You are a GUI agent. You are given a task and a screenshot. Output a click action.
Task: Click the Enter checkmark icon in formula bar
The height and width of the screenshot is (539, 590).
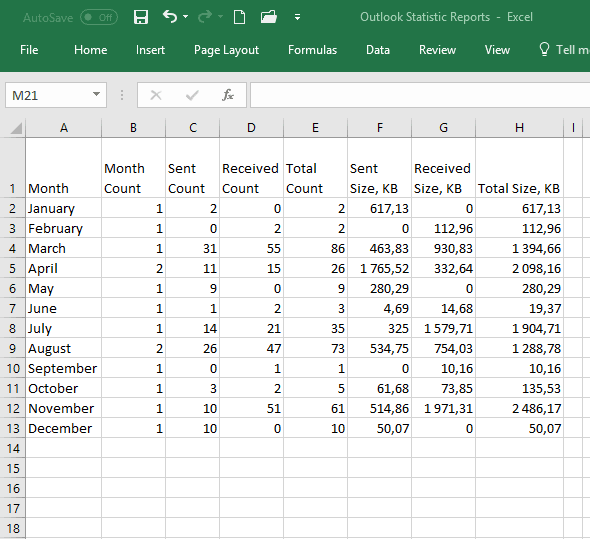pyautogui.click(x=192, y=95)
